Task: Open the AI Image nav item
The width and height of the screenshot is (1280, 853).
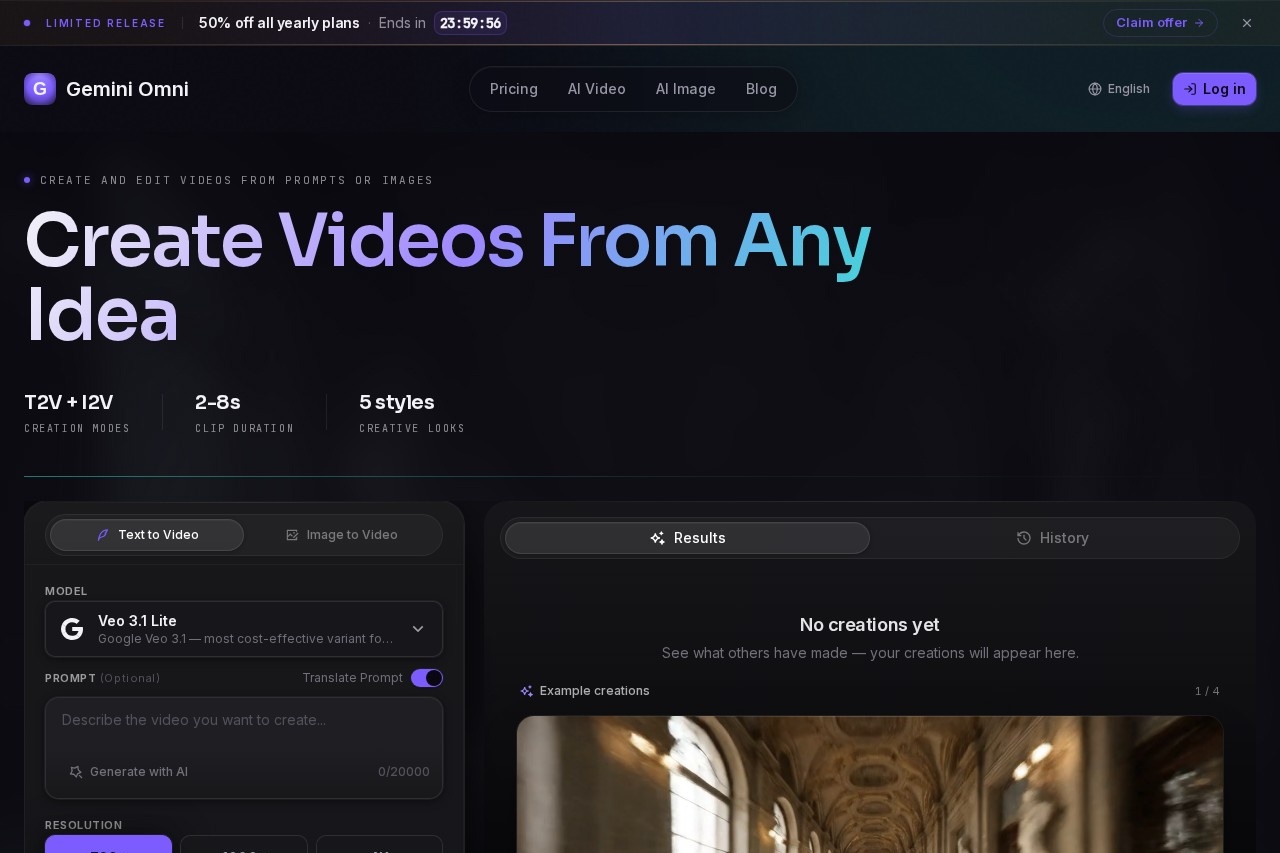Action: coord(686,89)
